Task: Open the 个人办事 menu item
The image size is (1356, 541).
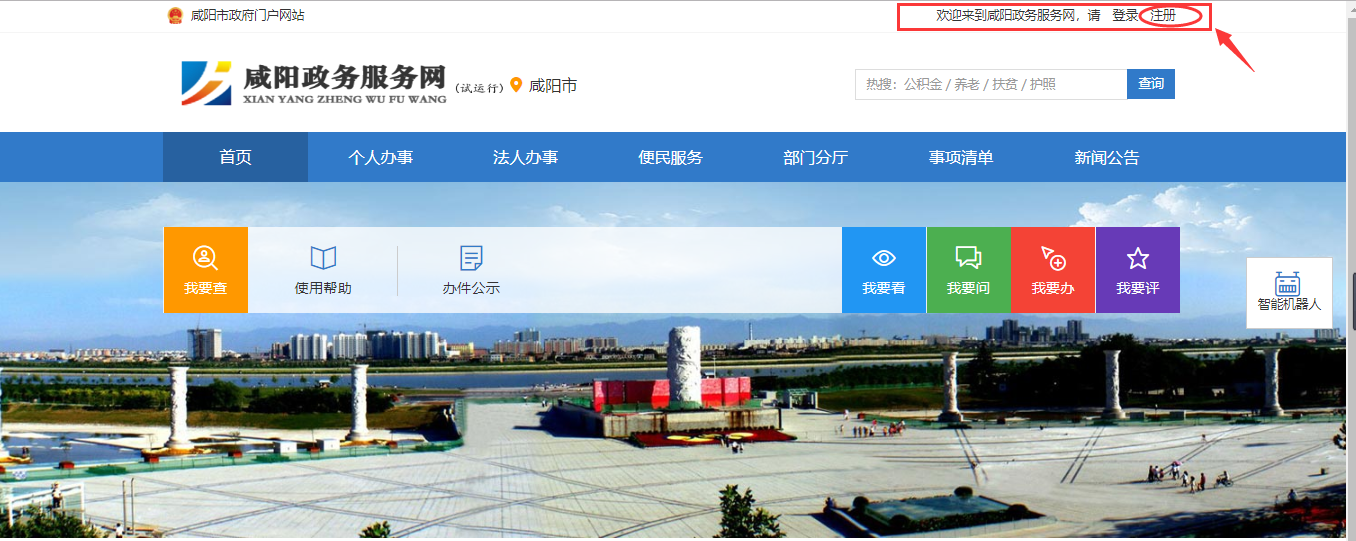Action: [x=380, y=157]
